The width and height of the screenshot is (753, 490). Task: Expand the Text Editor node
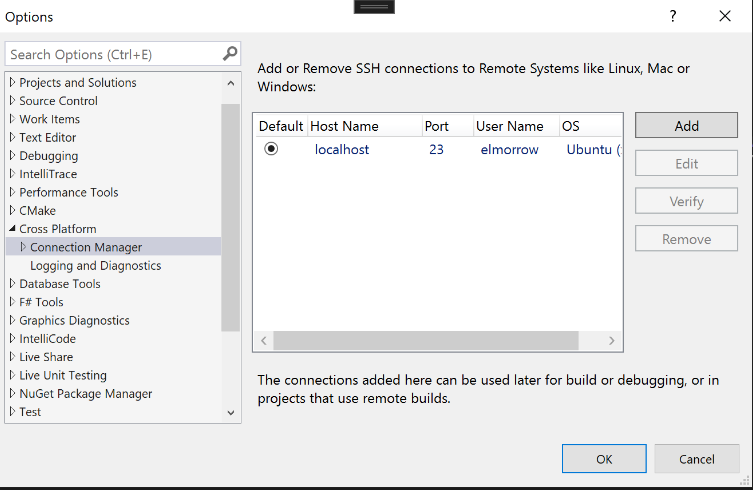click(12, 138)
